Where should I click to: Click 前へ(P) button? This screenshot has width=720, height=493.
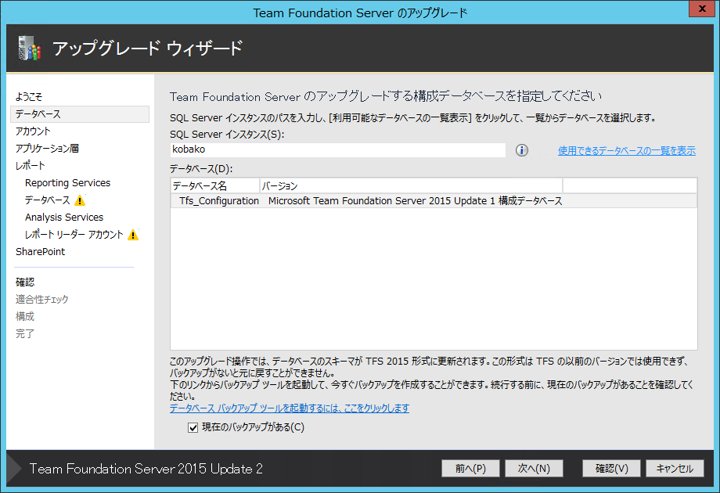click(x=470, y=469)
